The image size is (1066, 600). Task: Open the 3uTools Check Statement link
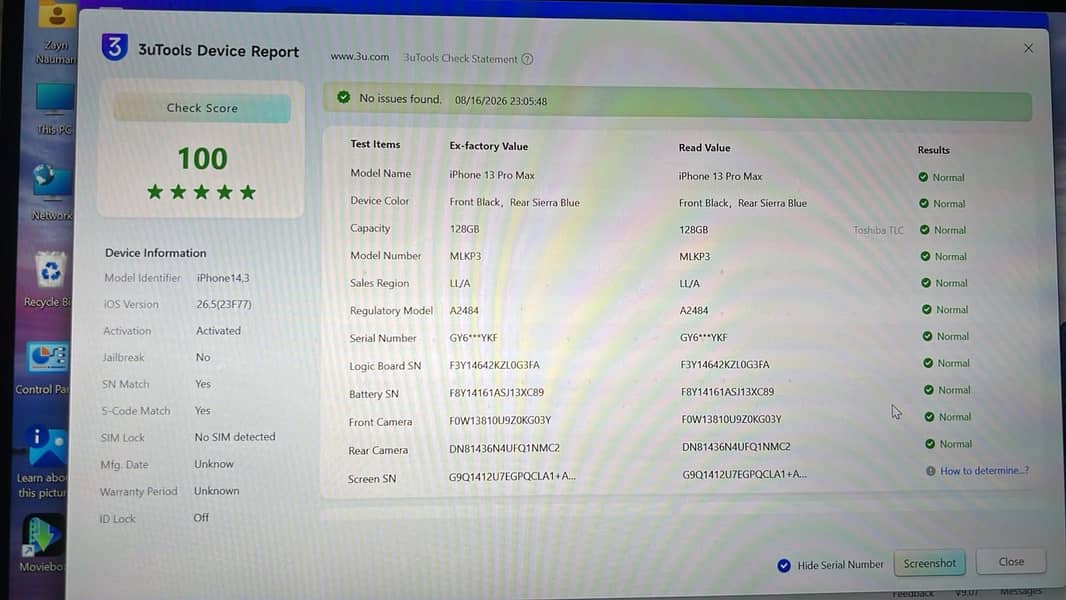460,58
